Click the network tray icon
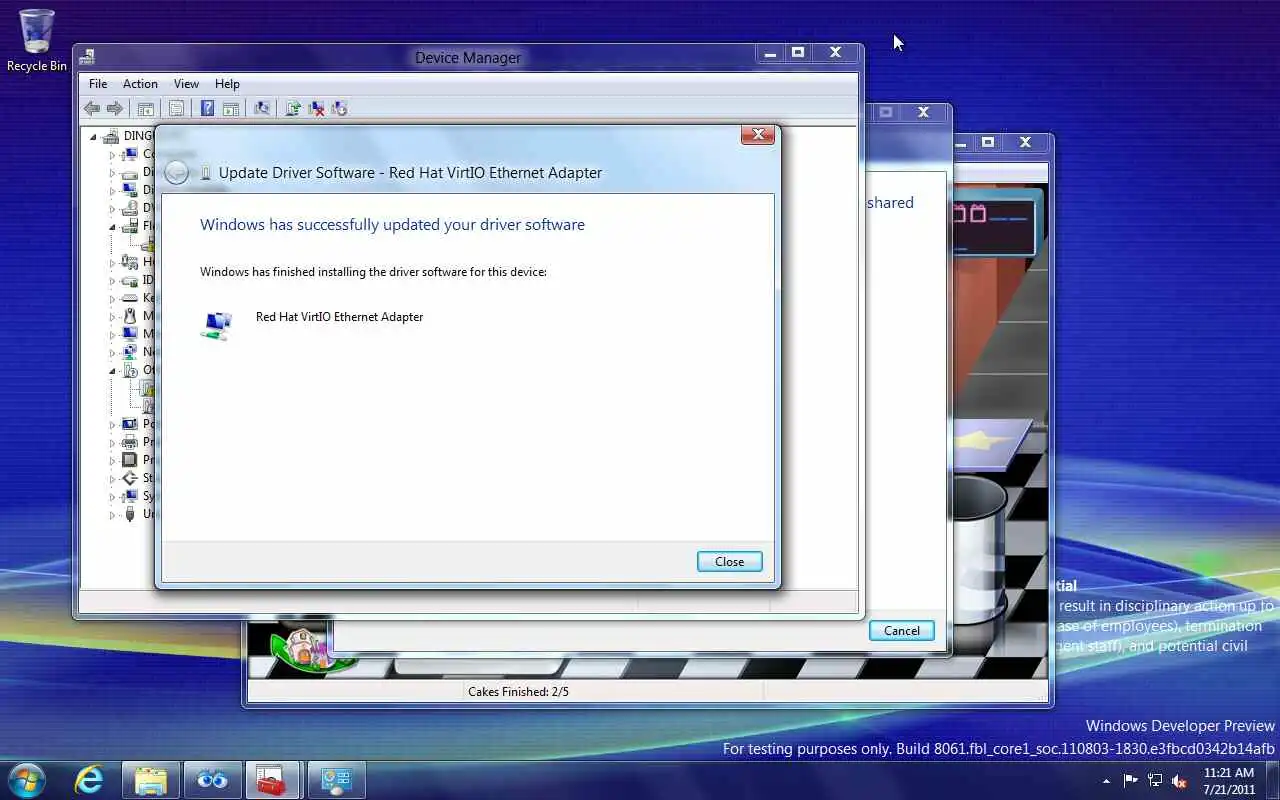 (x=1155, y=781)
